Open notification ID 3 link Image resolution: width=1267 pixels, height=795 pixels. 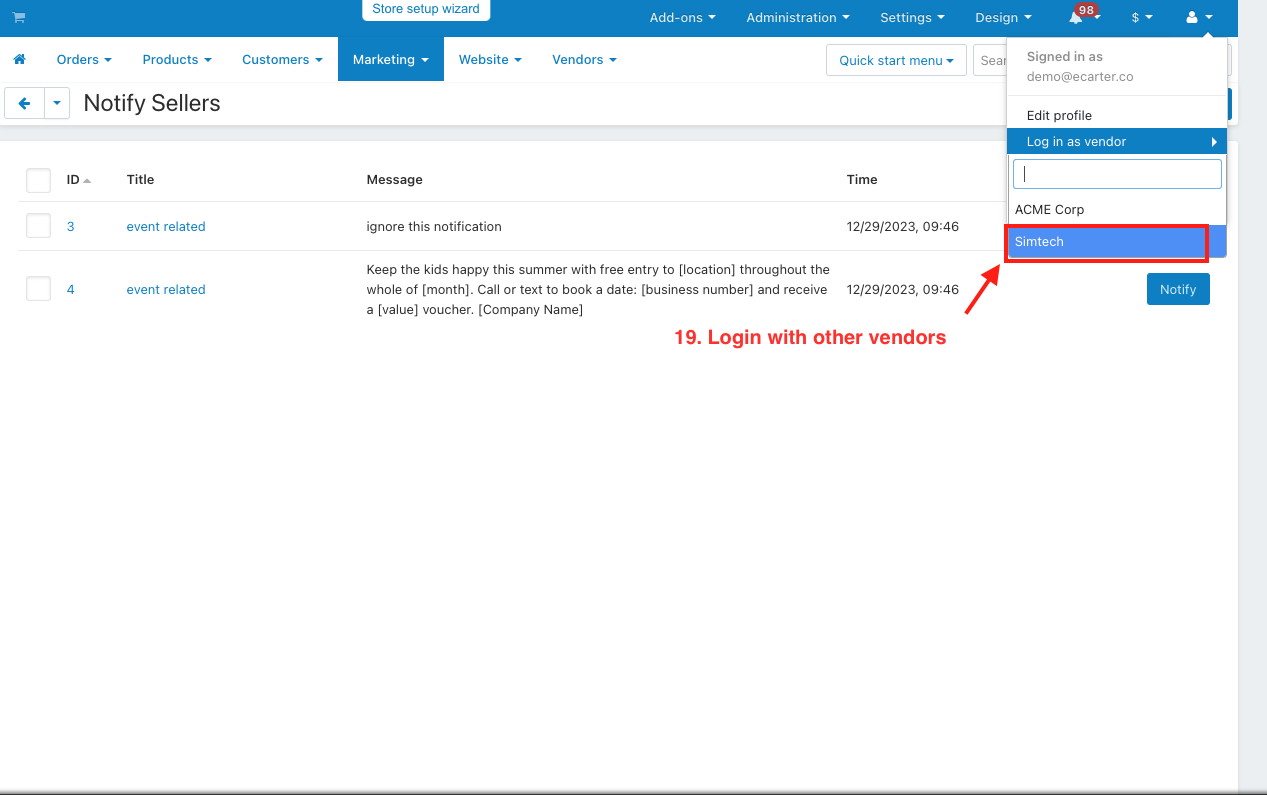(71, 227)
